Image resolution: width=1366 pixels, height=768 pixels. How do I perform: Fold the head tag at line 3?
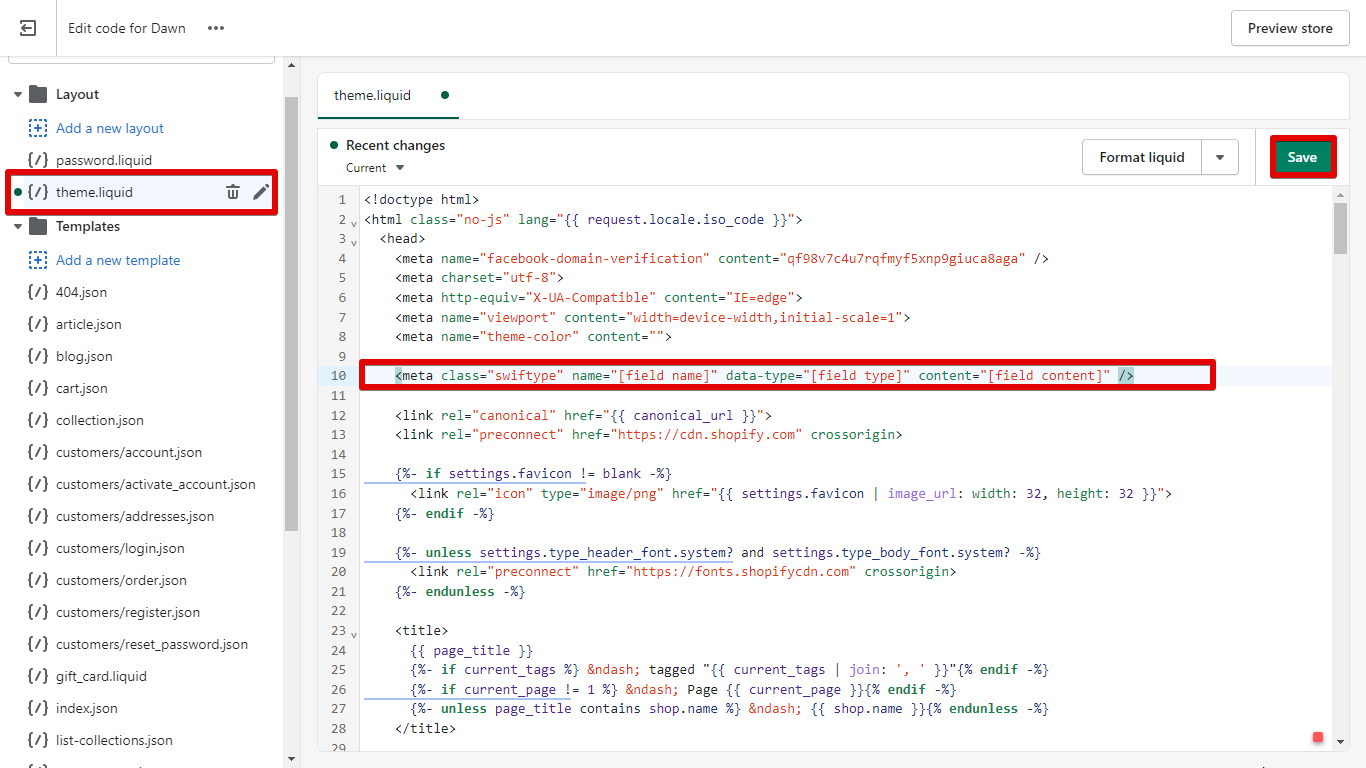(354, 241)
